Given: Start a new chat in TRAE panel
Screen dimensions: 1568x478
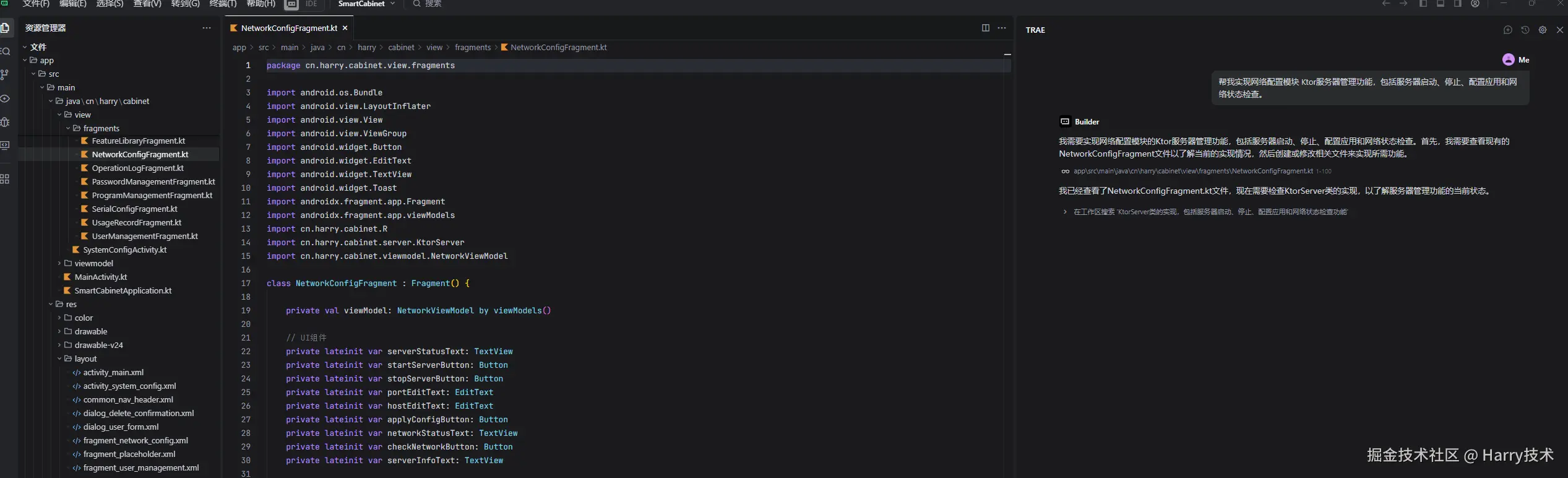Looking at the screenshot, I should [x=1507, y=30].
